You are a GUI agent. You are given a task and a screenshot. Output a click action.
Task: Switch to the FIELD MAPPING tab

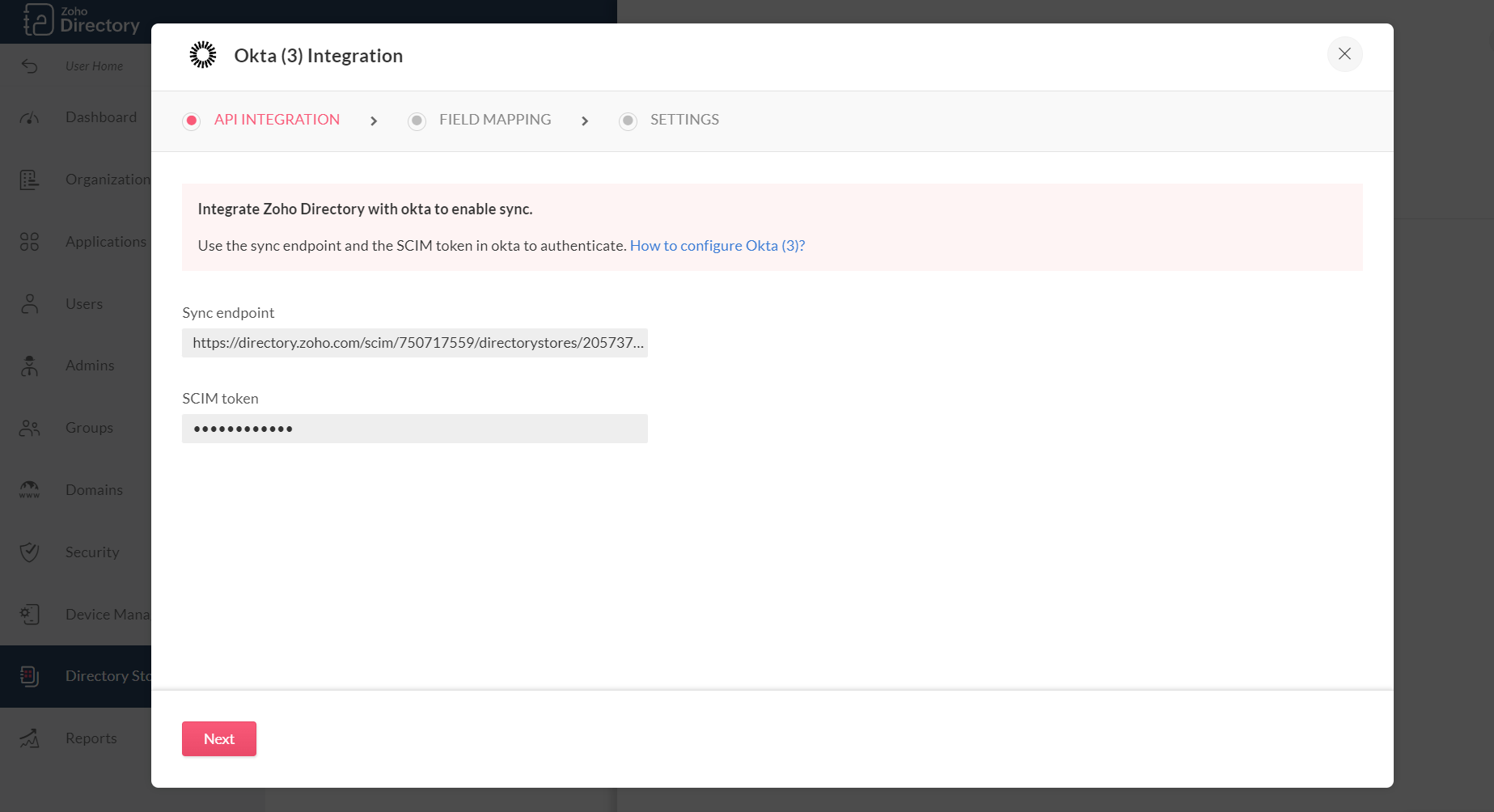click(495, 120)
